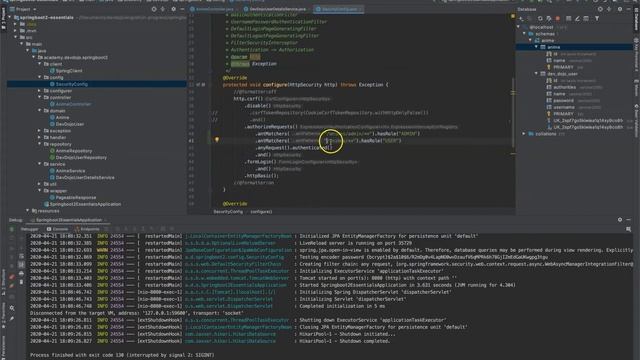Collapse the service package arrow
Screen dimensions: 640x360
point(40,164)
